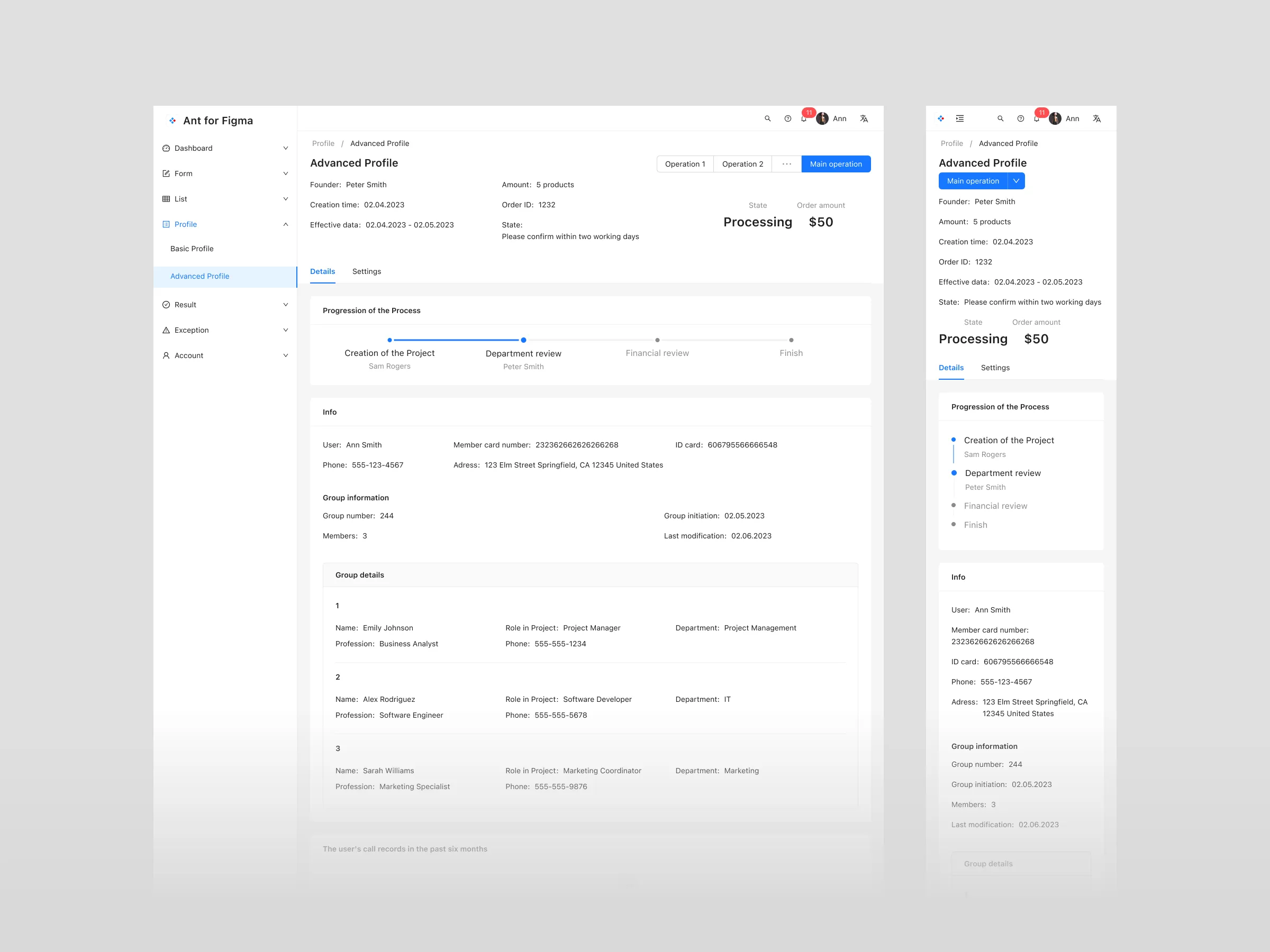This screenshot has height=952, width=1270.
Task: Collapse the Profile sidebar section
Action: (x=285, y=224)
